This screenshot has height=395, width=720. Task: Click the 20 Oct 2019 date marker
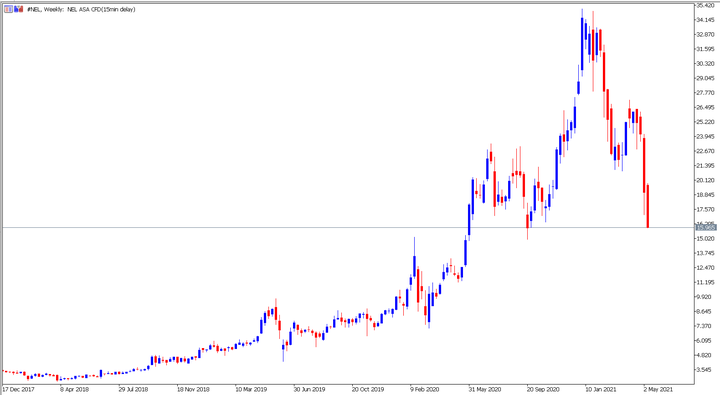coord(368,389)
